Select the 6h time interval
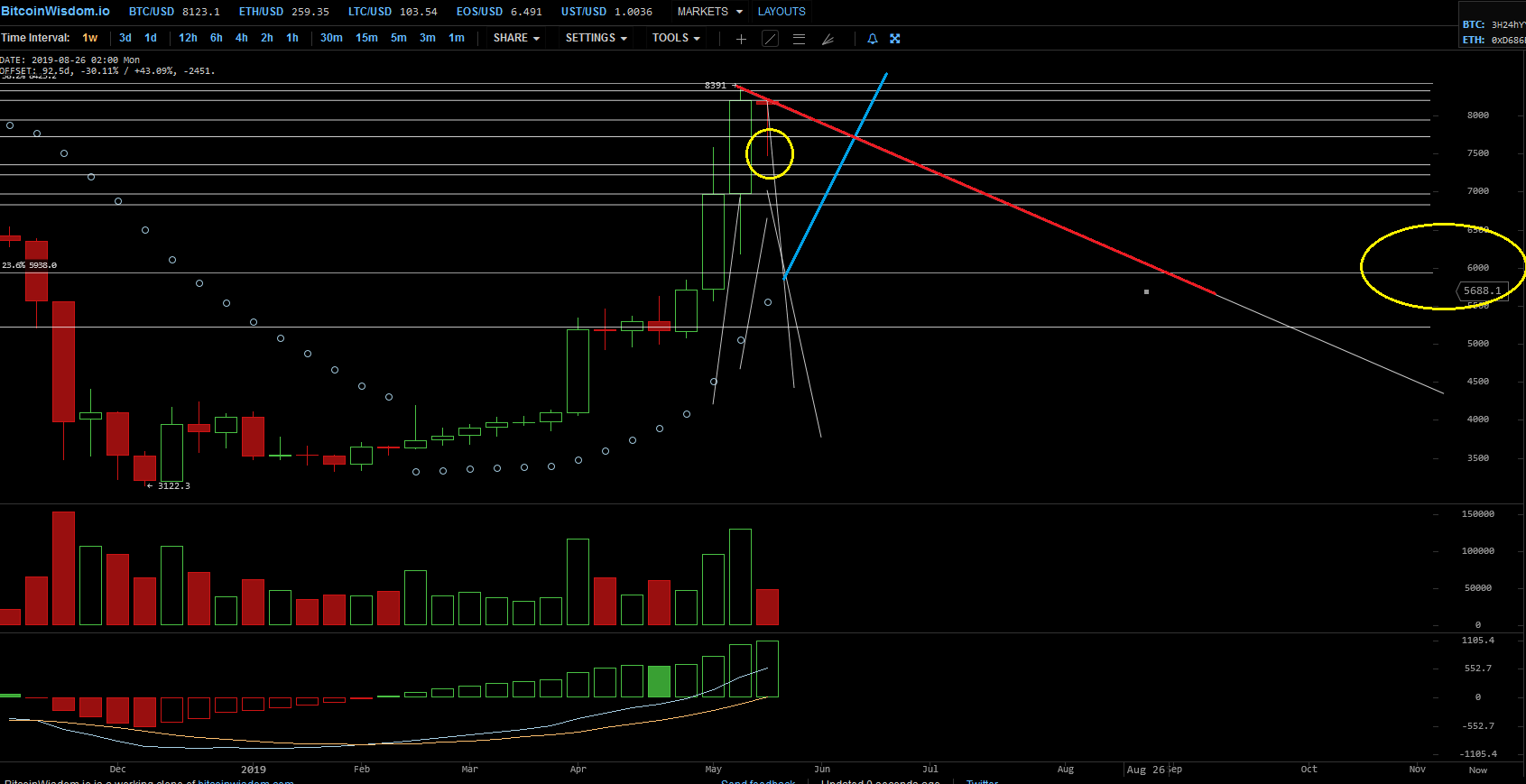The height and width of the screenshot is (784, 1526). [217, 38]
